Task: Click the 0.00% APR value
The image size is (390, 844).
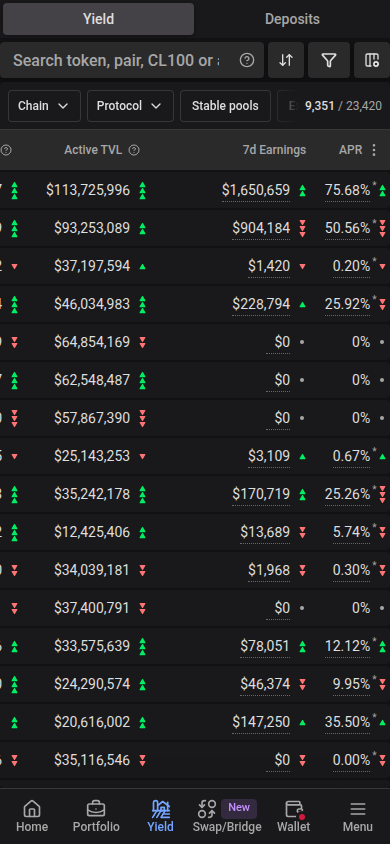Action: point(351,761)
